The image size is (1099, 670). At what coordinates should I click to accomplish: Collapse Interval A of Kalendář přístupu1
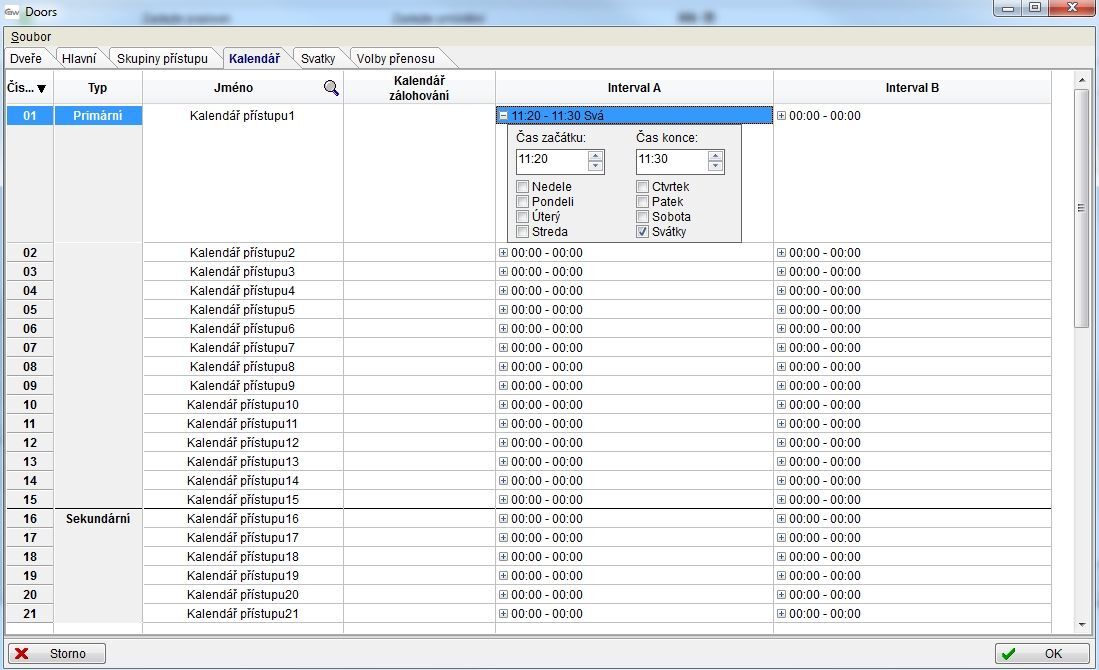pyautogui.click(x=503, y=116)
